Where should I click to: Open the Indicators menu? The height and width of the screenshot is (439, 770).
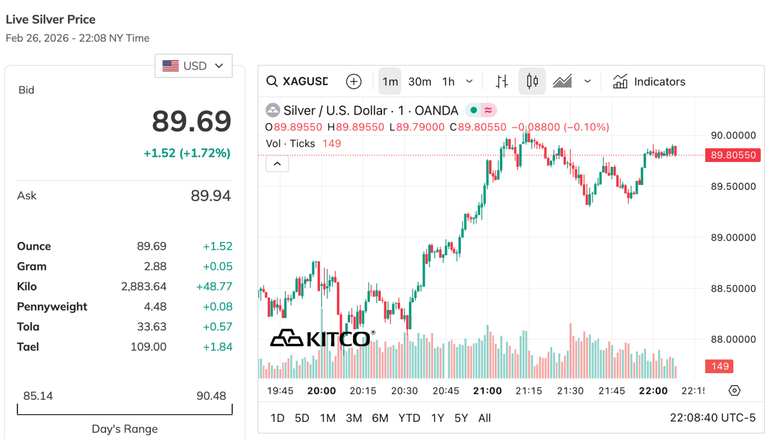click(x=649, y=82)
